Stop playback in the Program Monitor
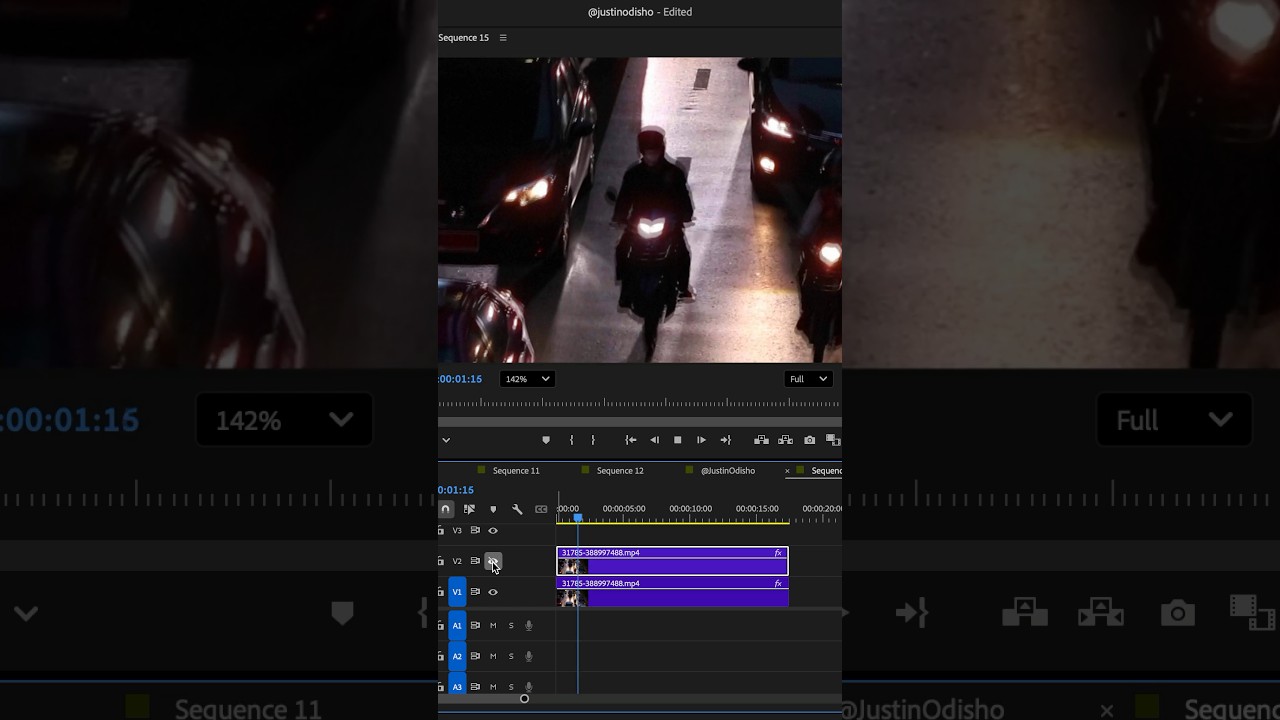Screen dimensions: 1280x720 (678, 440)
